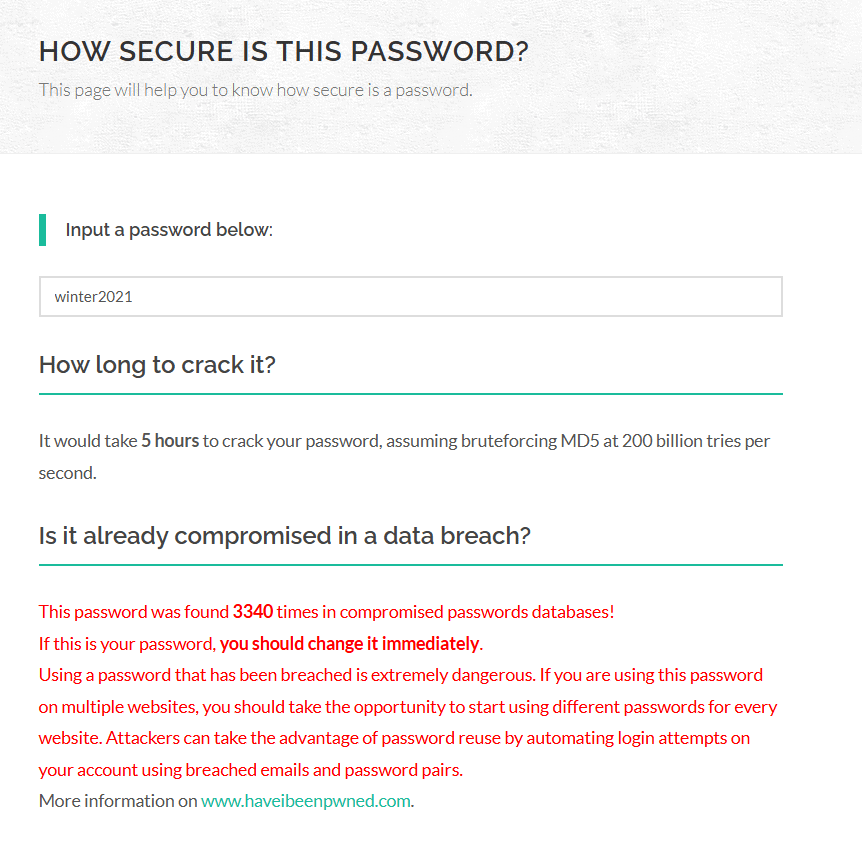This screenshot has height=842, width=862.
Task: Click the 'Is it already compromised' heading
Action: click(285, 536)
